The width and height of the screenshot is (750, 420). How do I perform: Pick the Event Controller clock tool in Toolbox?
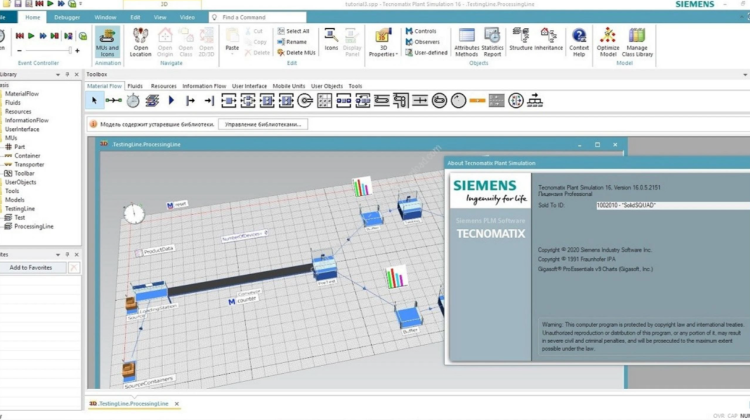tap(134, 100)
